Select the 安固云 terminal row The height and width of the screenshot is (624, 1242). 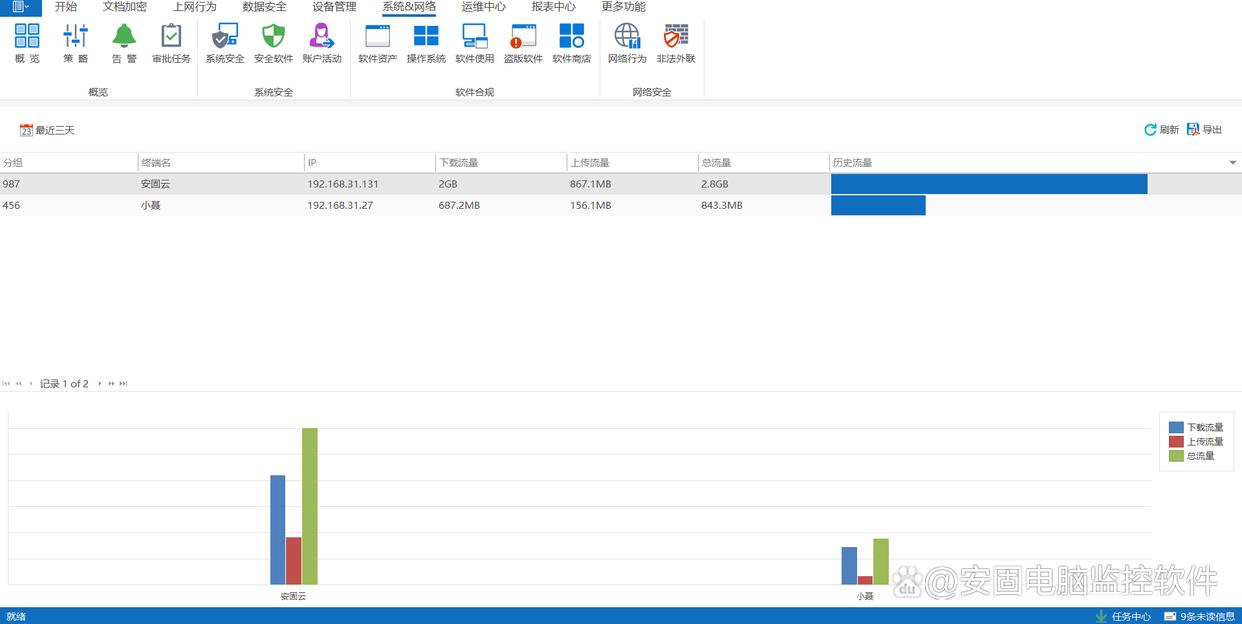coord(155,184)
